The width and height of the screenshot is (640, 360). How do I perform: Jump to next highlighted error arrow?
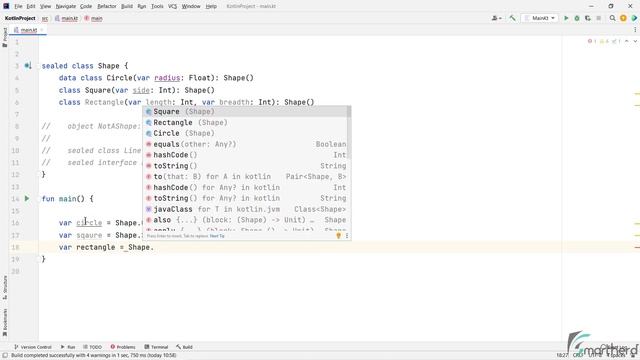tap(635, 41)
